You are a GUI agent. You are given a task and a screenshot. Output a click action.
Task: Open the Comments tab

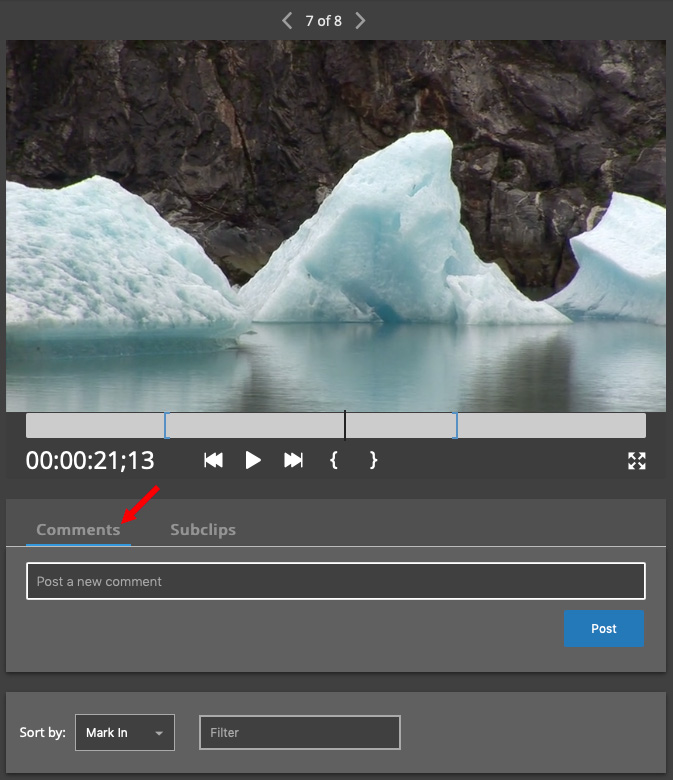(78, 530)
